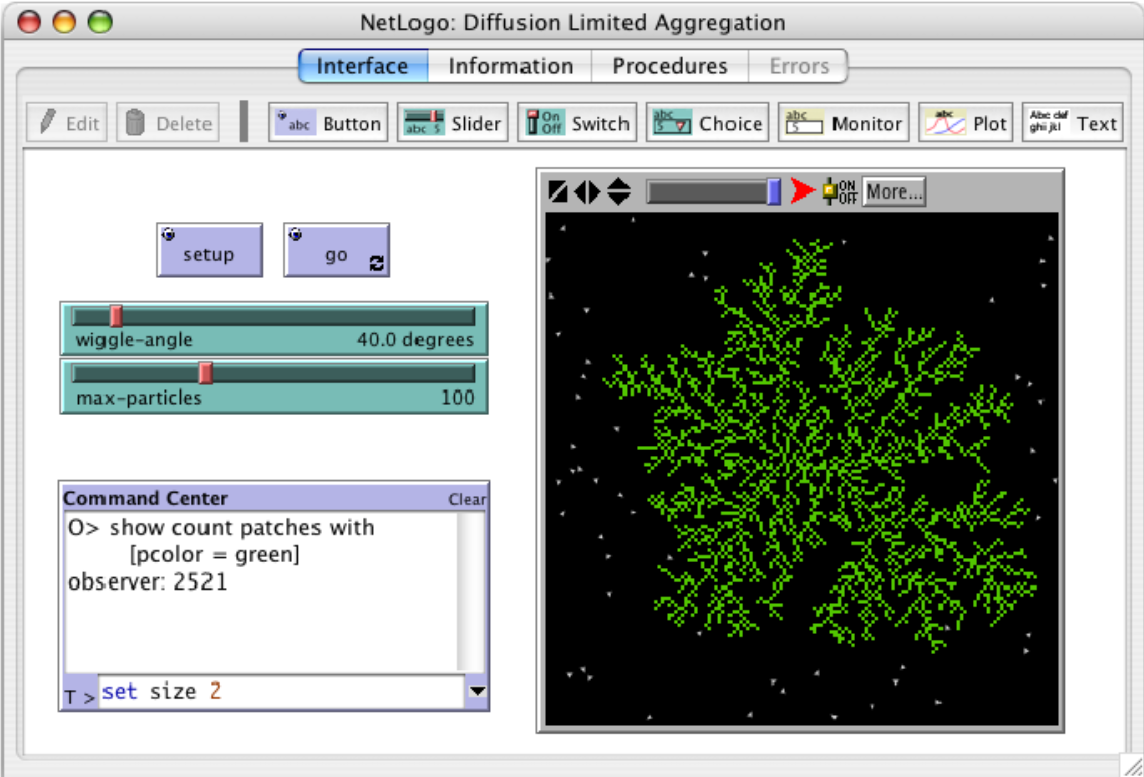
Task: Switch to the Information tab
Action: [510, 67]
